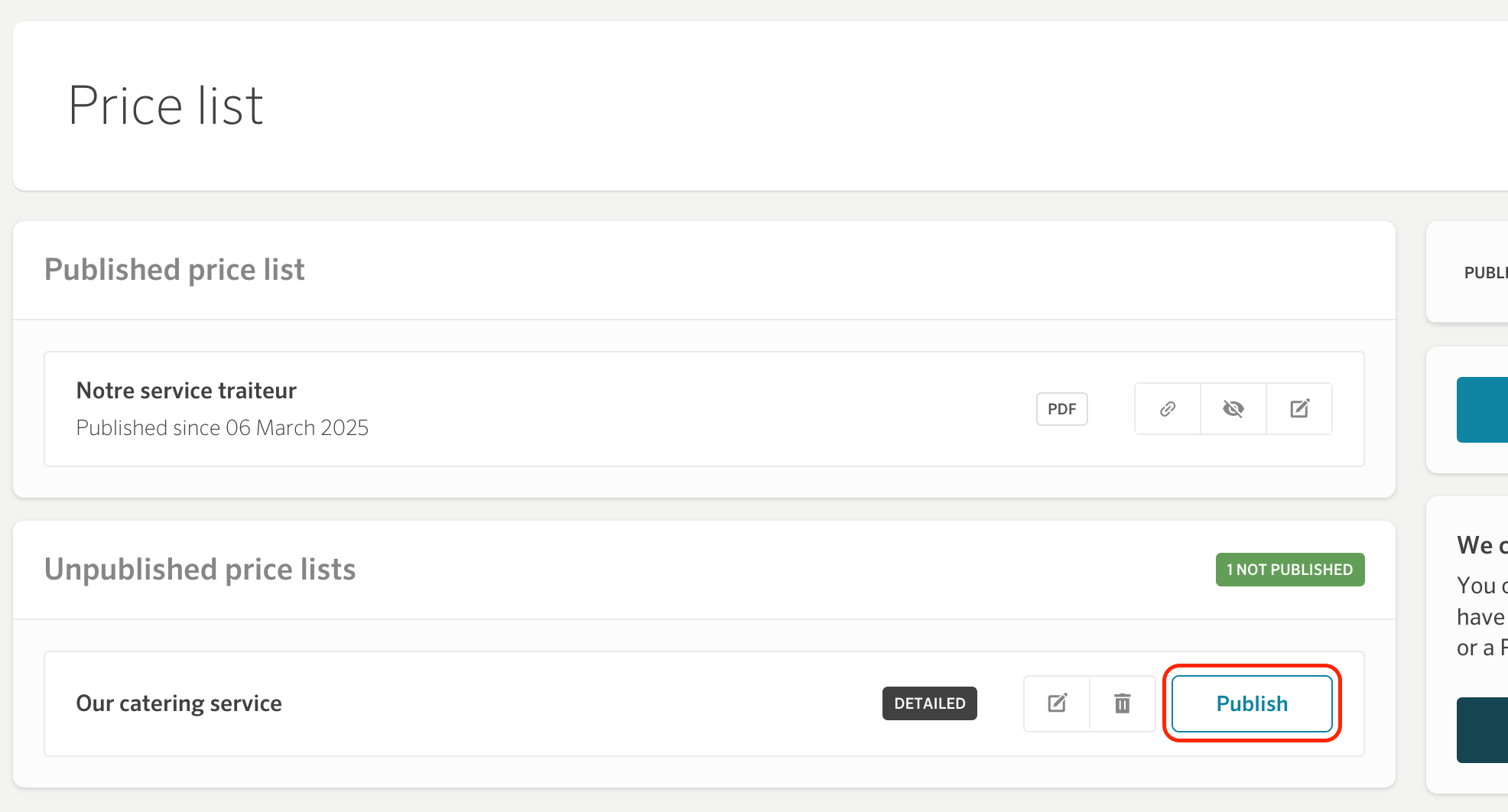Click the teal button in right sidebar
The height and width of the screenshot is (812, 1508).
point(1482,410)
